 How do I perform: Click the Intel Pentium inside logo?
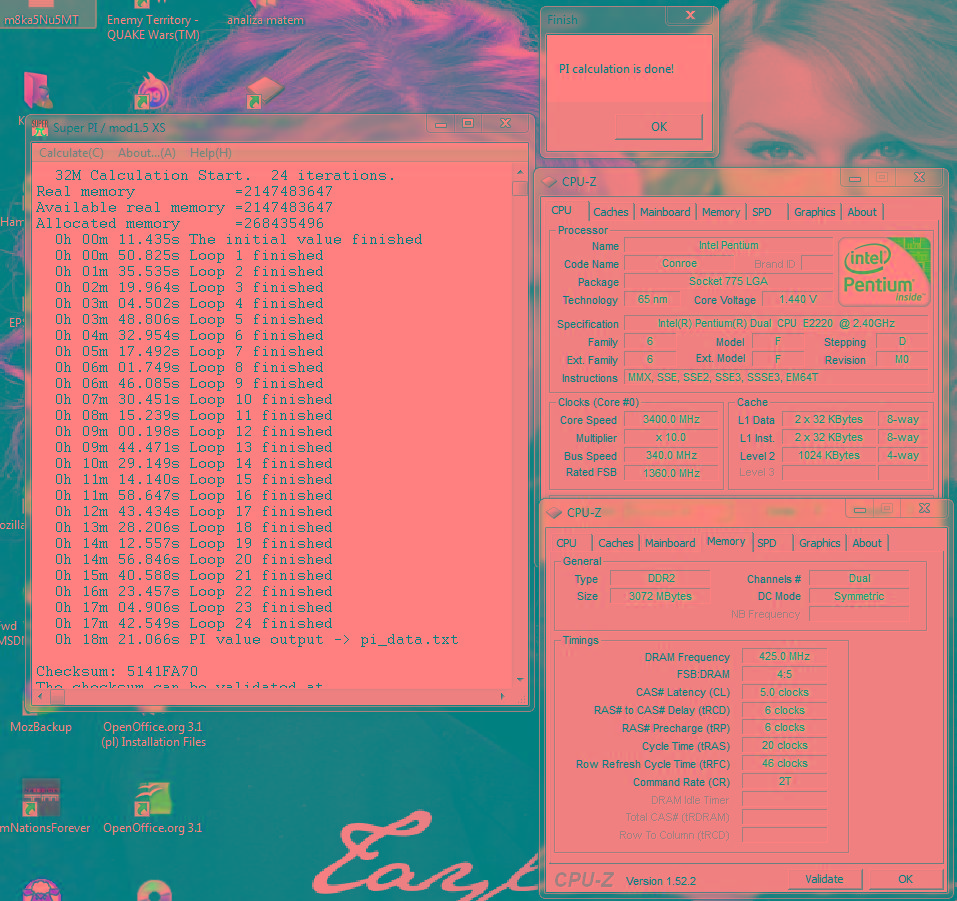[x=884, y=272]
